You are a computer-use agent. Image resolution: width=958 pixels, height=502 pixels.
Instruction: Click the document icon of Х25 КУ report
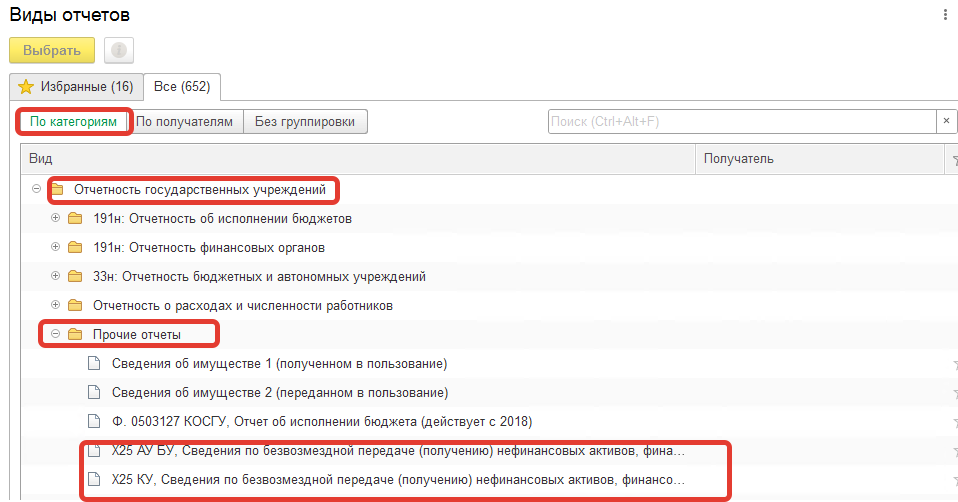(94, 481)
